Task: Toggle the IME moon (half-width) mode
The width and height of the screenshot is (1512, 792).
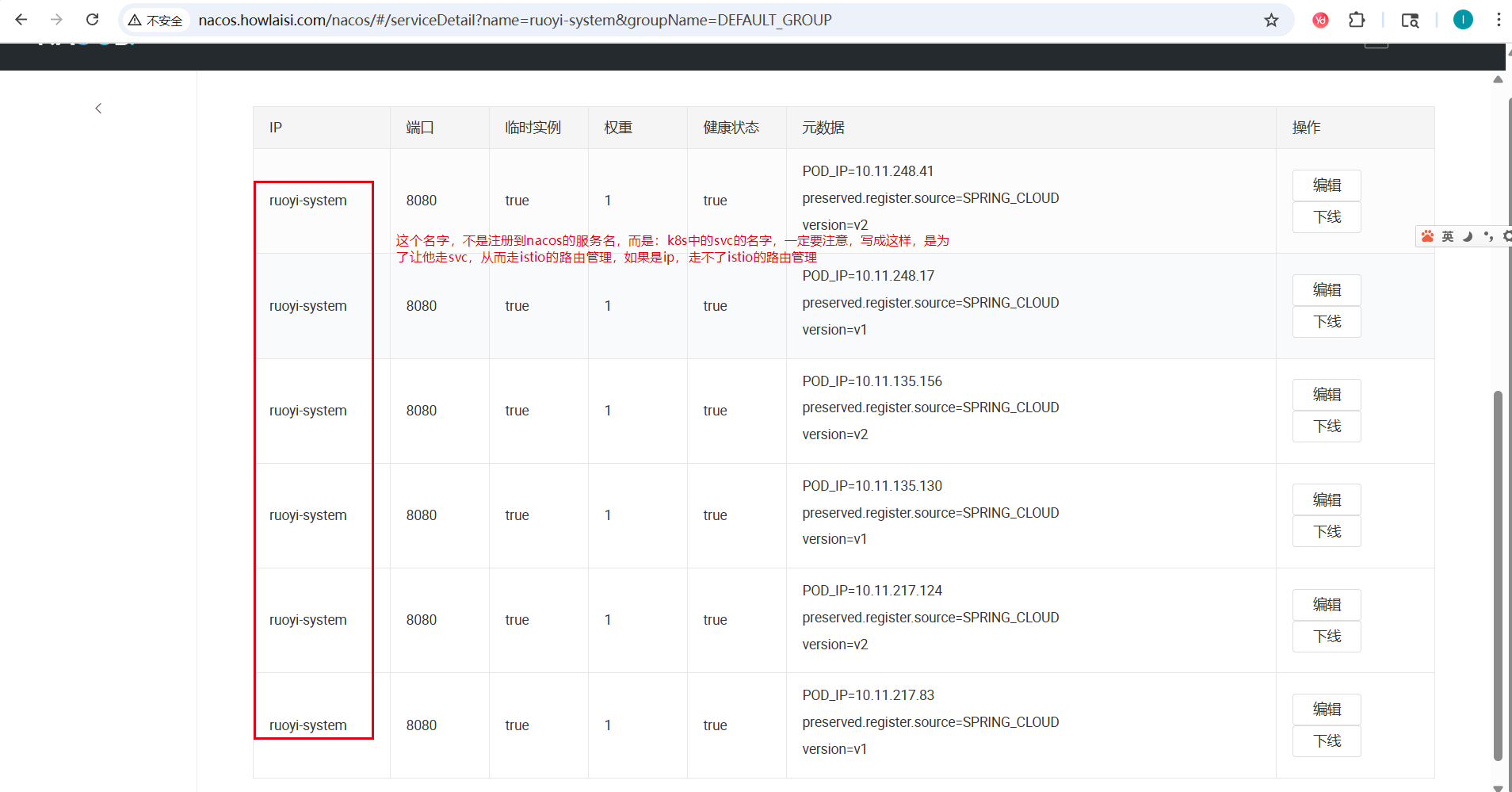Action: [x=1468, y=236]
